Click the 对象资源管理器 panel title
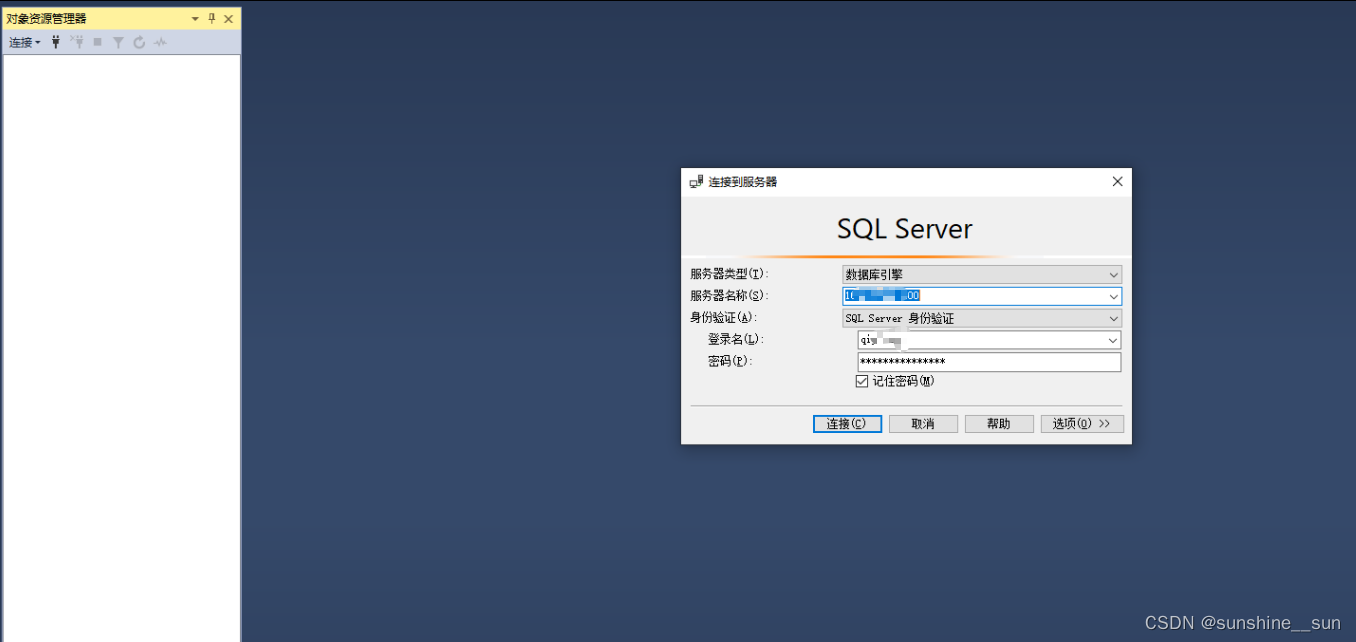The width and height of the screenshot is (1356, 642). (x=46, y=19)
